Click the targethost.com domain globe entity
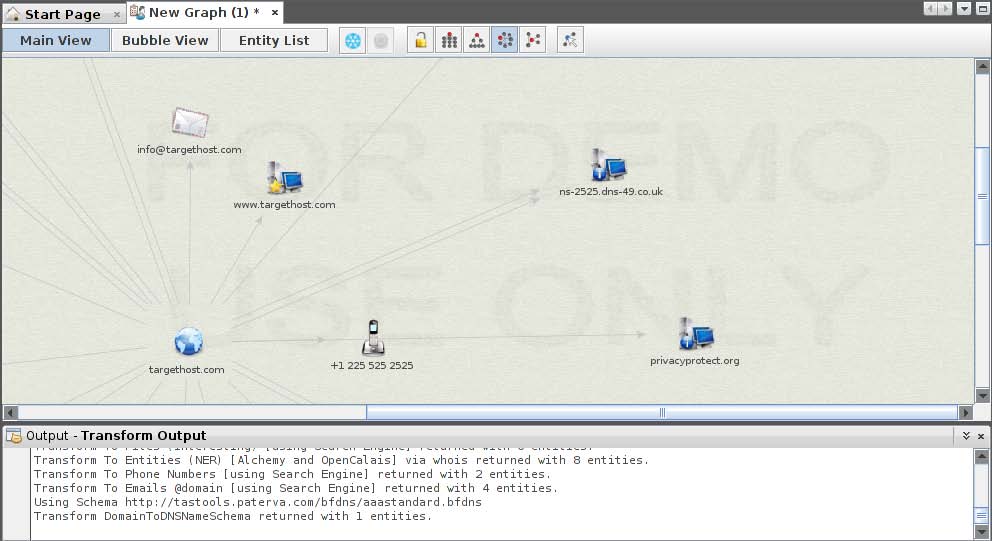The height and width of the screenshot is (541, 992). click(188, 342)
